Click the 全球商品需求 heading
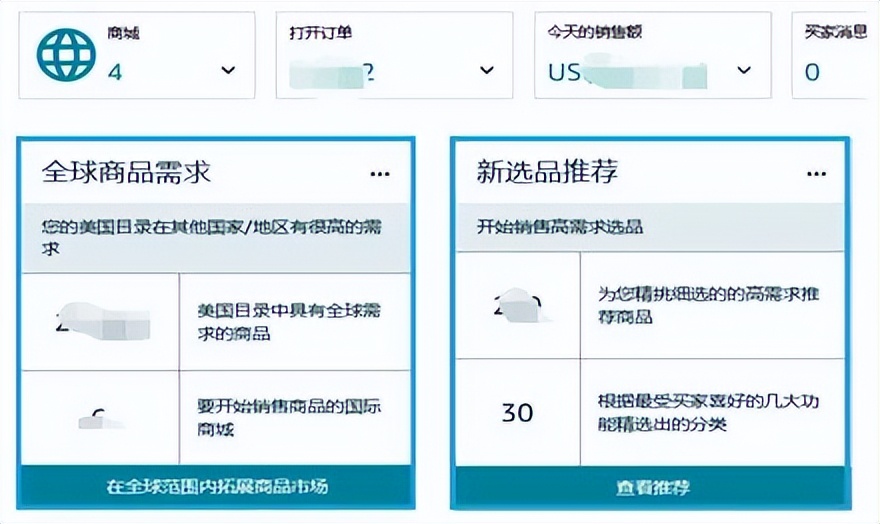This screenshot has height=524, width=880. click(126, 172)
